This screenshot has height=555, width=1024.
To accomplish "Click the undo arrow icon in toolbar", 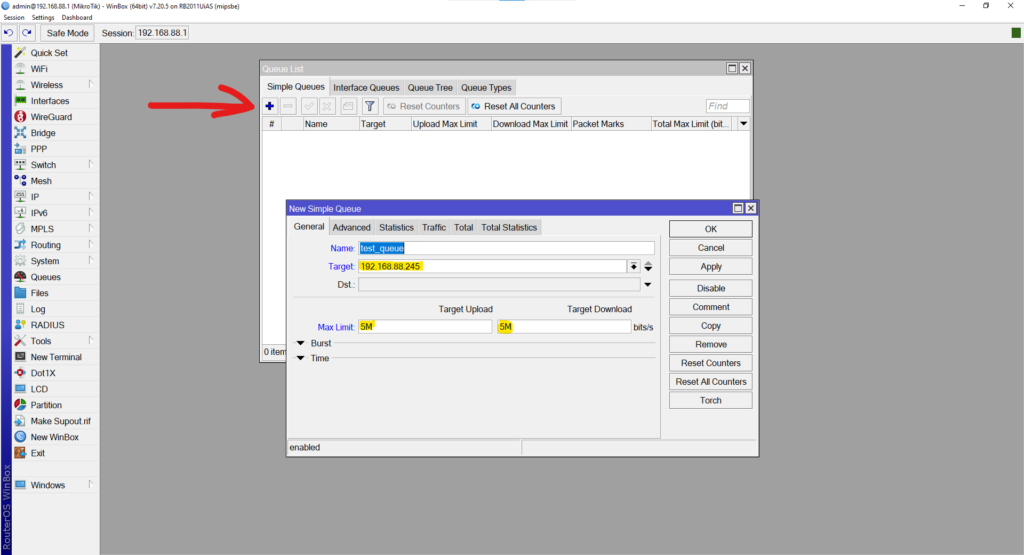I will tap(9, 33).
